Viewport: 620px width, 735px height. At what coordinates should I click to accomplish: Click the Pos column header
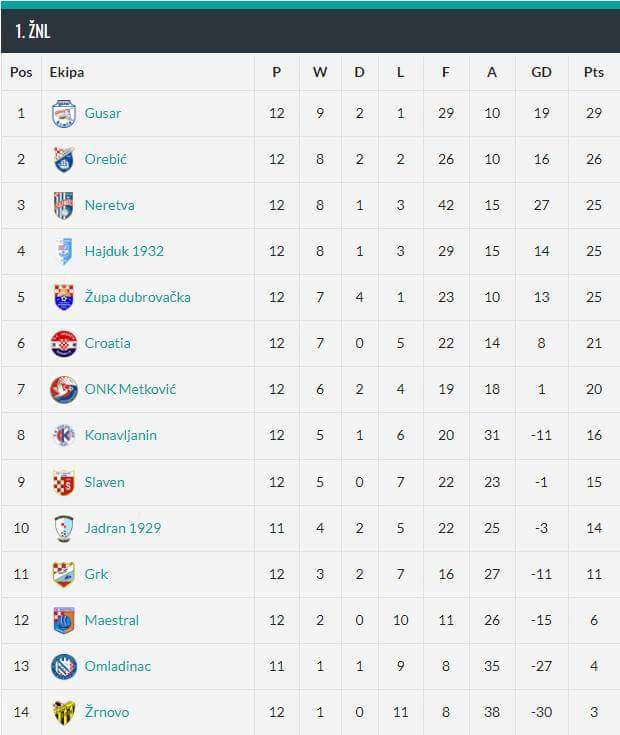21,72
